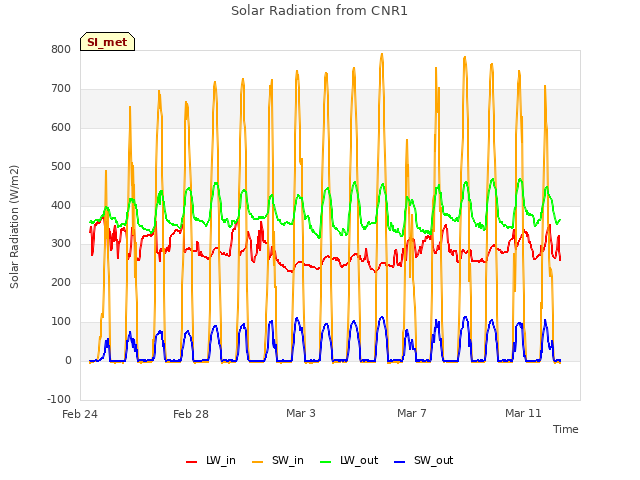640x480 pixels.
Task: Click the 600 y-axis tick label
Action: (61, 127)
